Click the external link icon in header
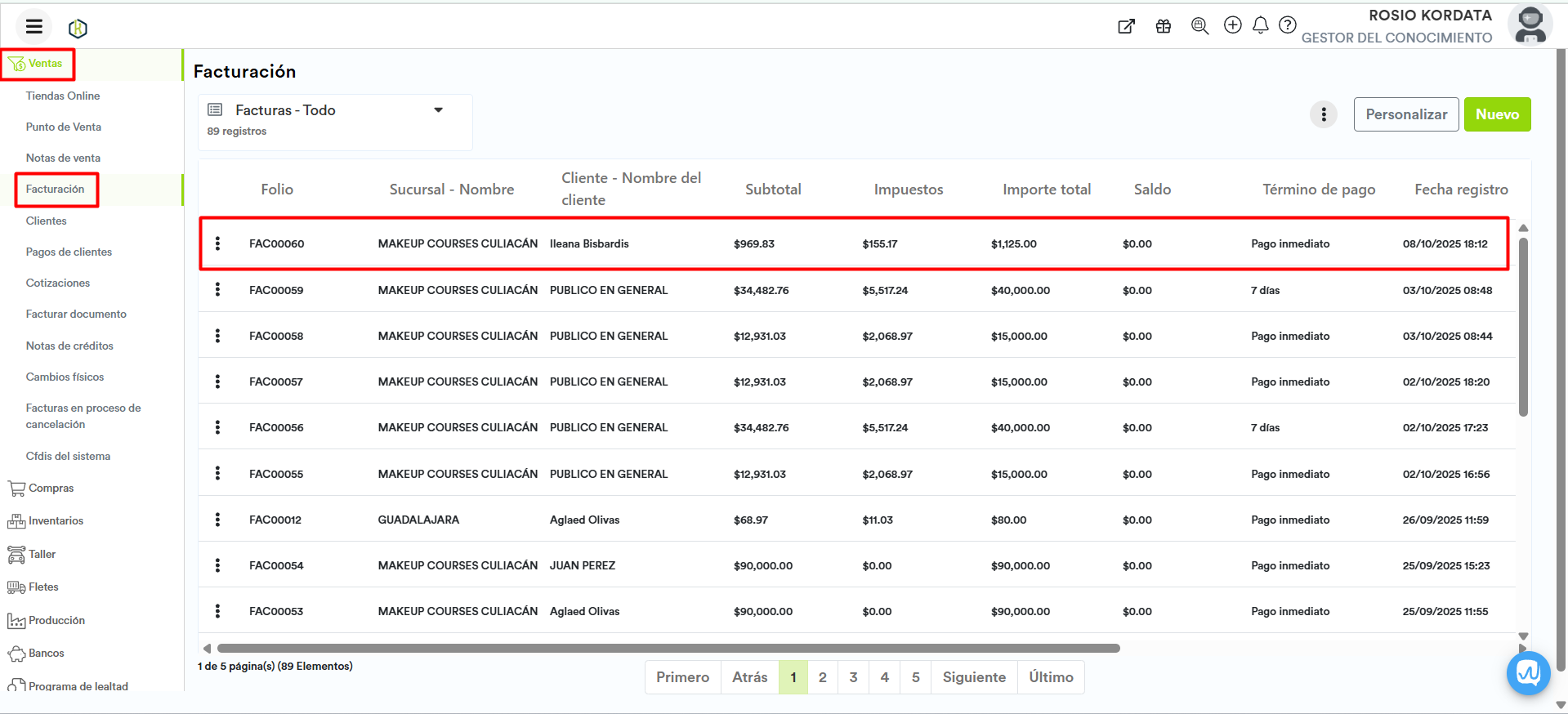Screen dimensions: 1568x714 pos(1126,26)
